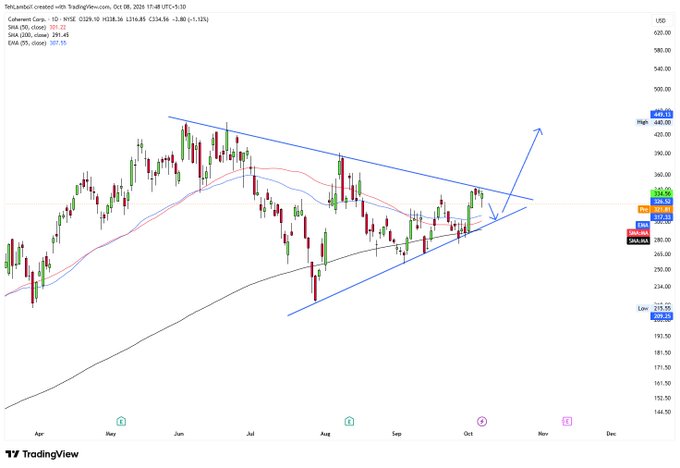This screenshot has width=680, height=468.
Task: Click the High 440.00 label
Action: click(654, 122)
